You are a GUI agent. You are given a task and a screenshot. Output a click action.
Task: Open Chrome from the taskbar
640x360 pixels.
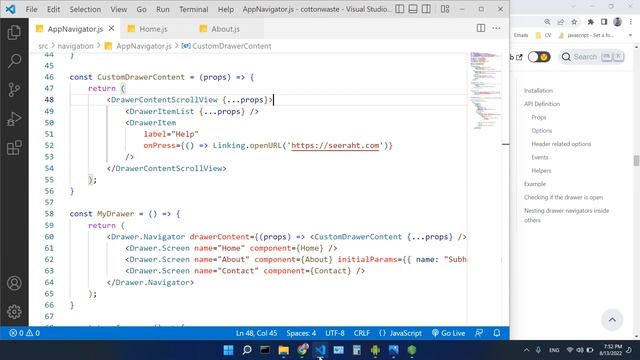coord(302,350)
